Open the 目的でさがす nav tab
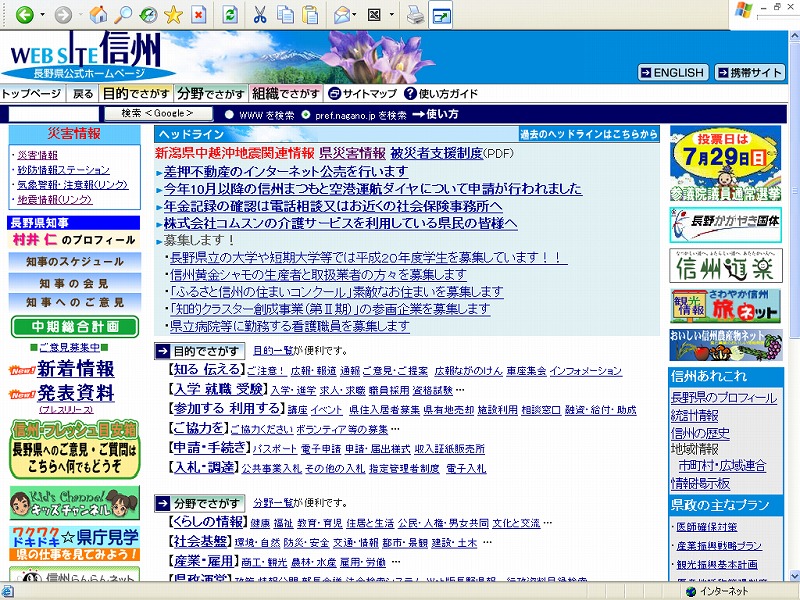Image resolution: width=800 pixels, height=600 pixels. (x=136, y=93)
